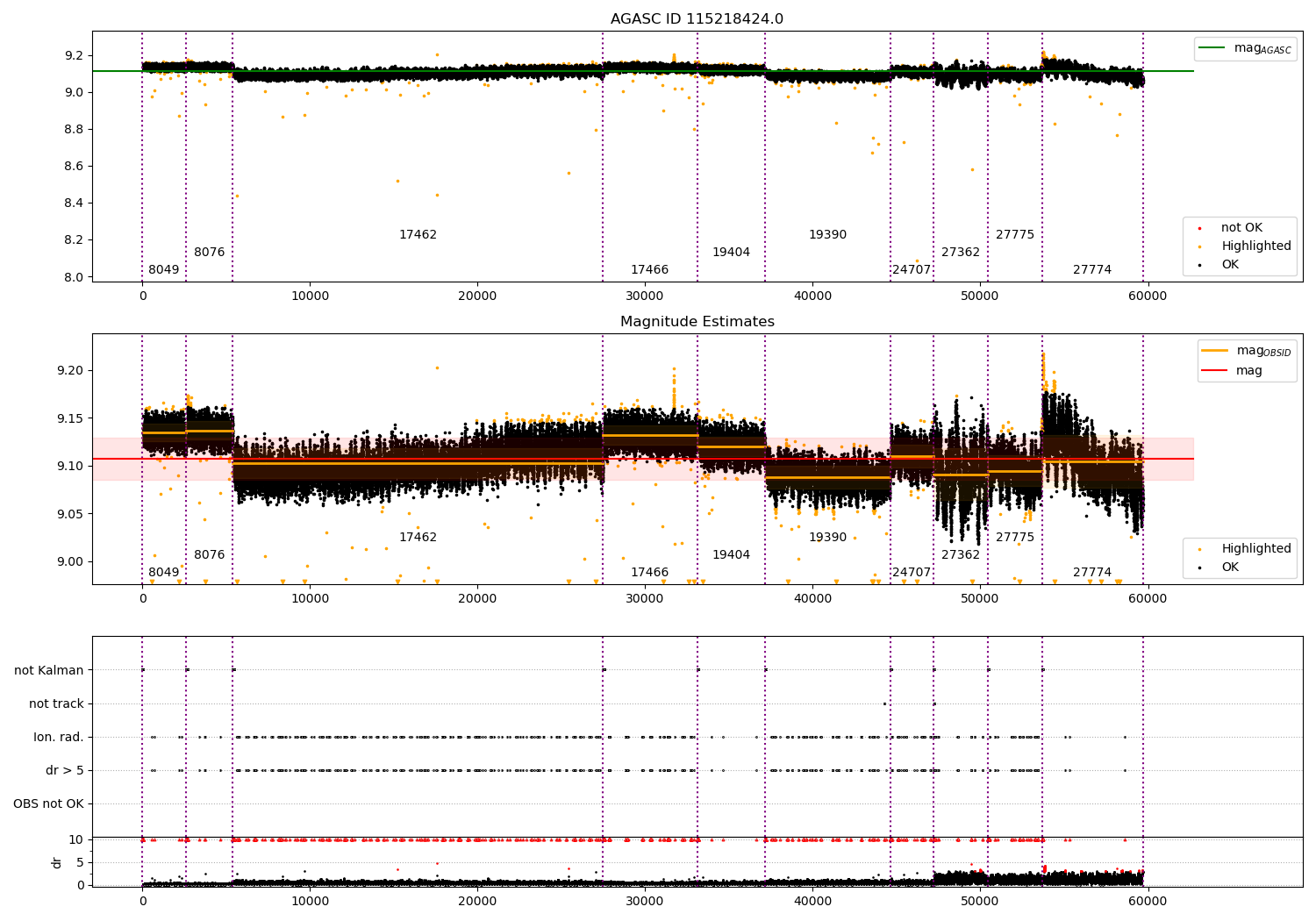The width and height of the screenshot is (1316, 921).
Task: Click the 8.6 y-axis tick label
Action: click(x=73, y=167)
